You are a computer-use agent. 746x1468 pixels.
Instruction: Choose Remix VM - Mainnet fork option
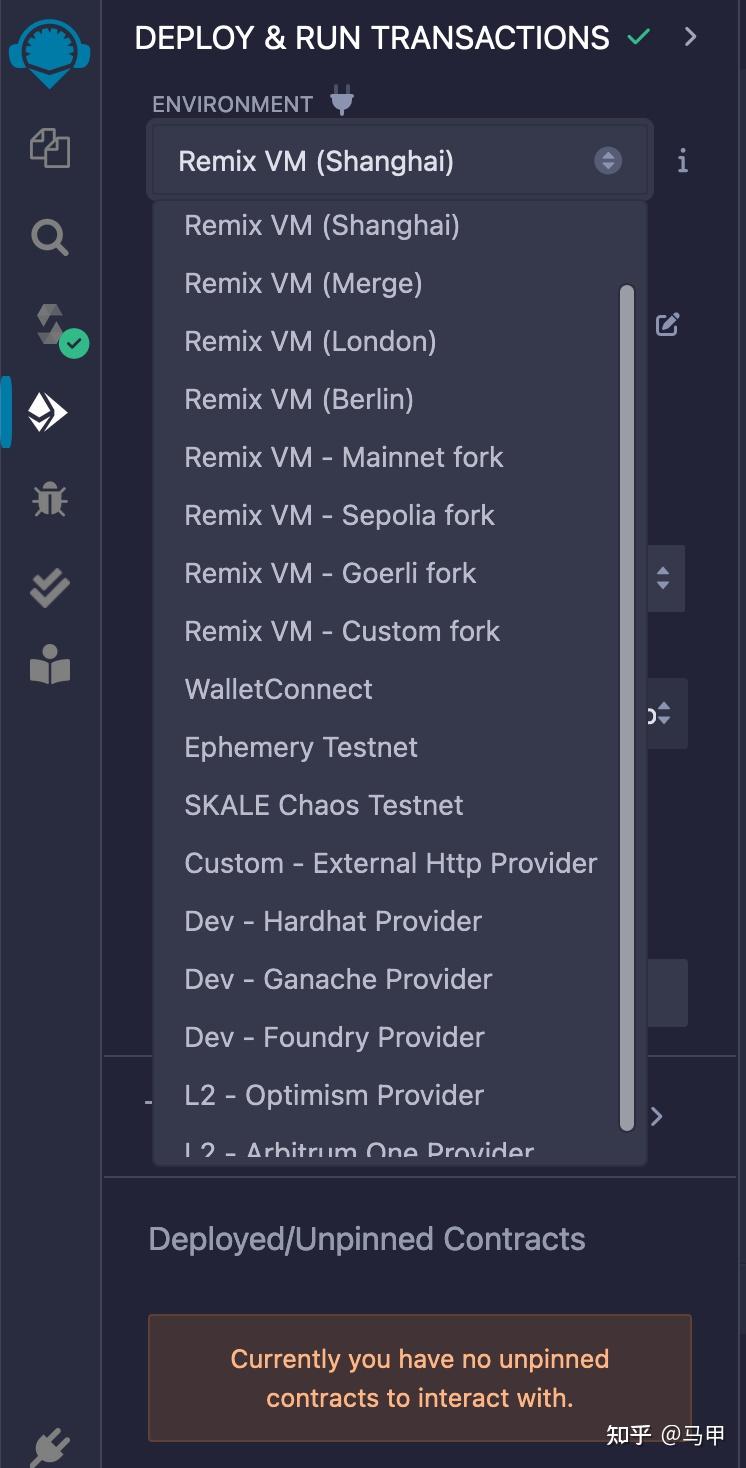[x=343, y=457]
